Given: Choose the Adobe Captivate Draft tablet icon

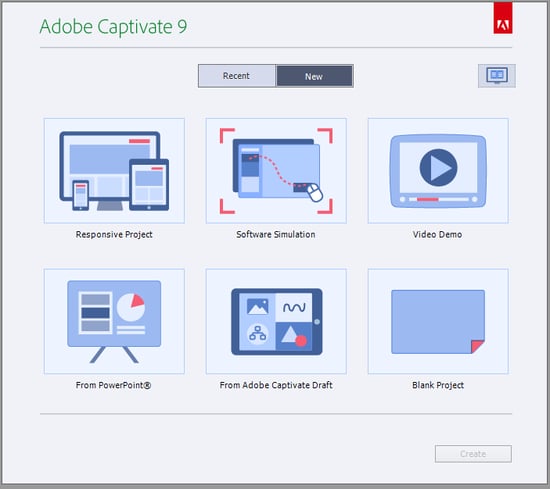Looking at the screenshot, I should coord(276,321).
